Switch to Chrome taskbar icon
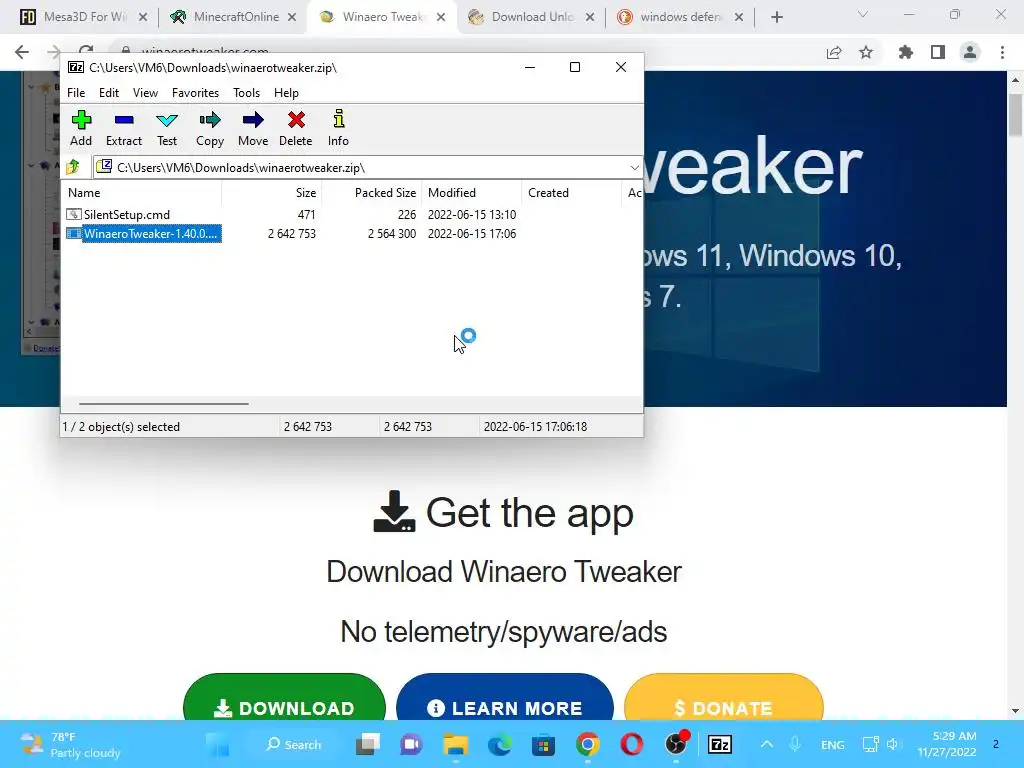 tap(588, 744)
